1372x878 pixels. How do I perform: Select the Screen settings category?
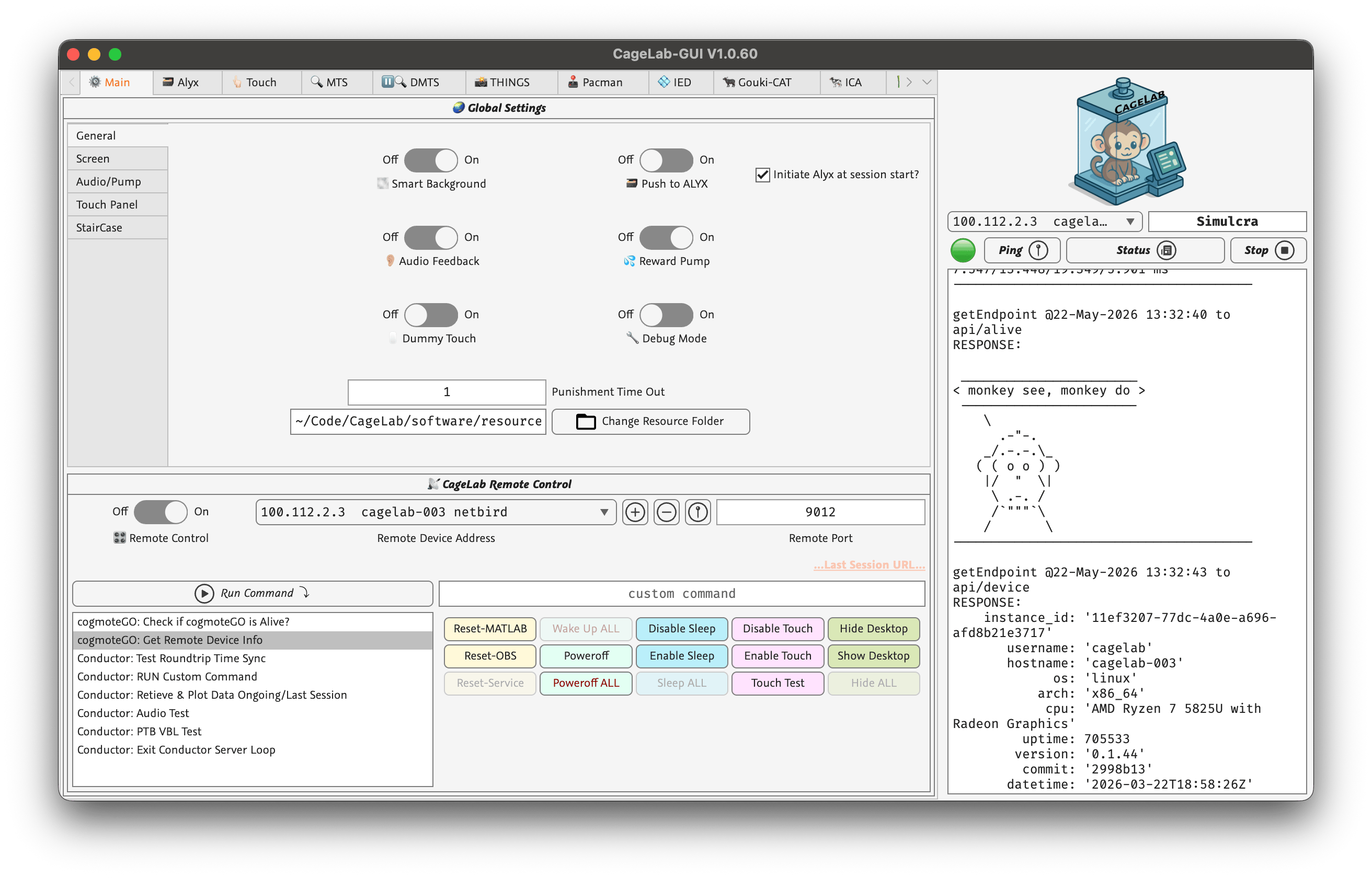pyautogui.click(x=118, y=158)
